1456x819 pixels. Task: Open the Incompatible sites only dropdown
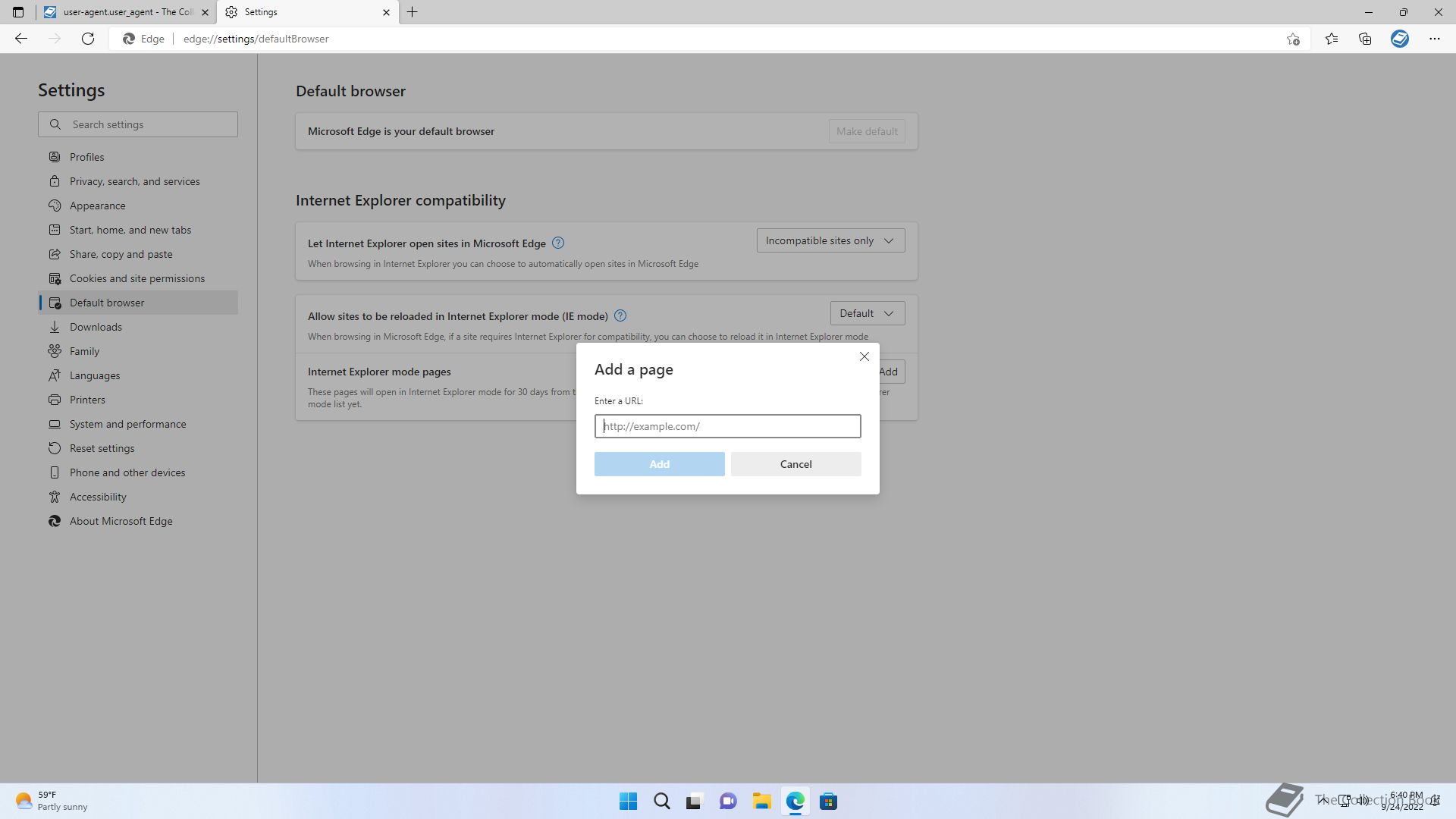(x=830, y=240)
